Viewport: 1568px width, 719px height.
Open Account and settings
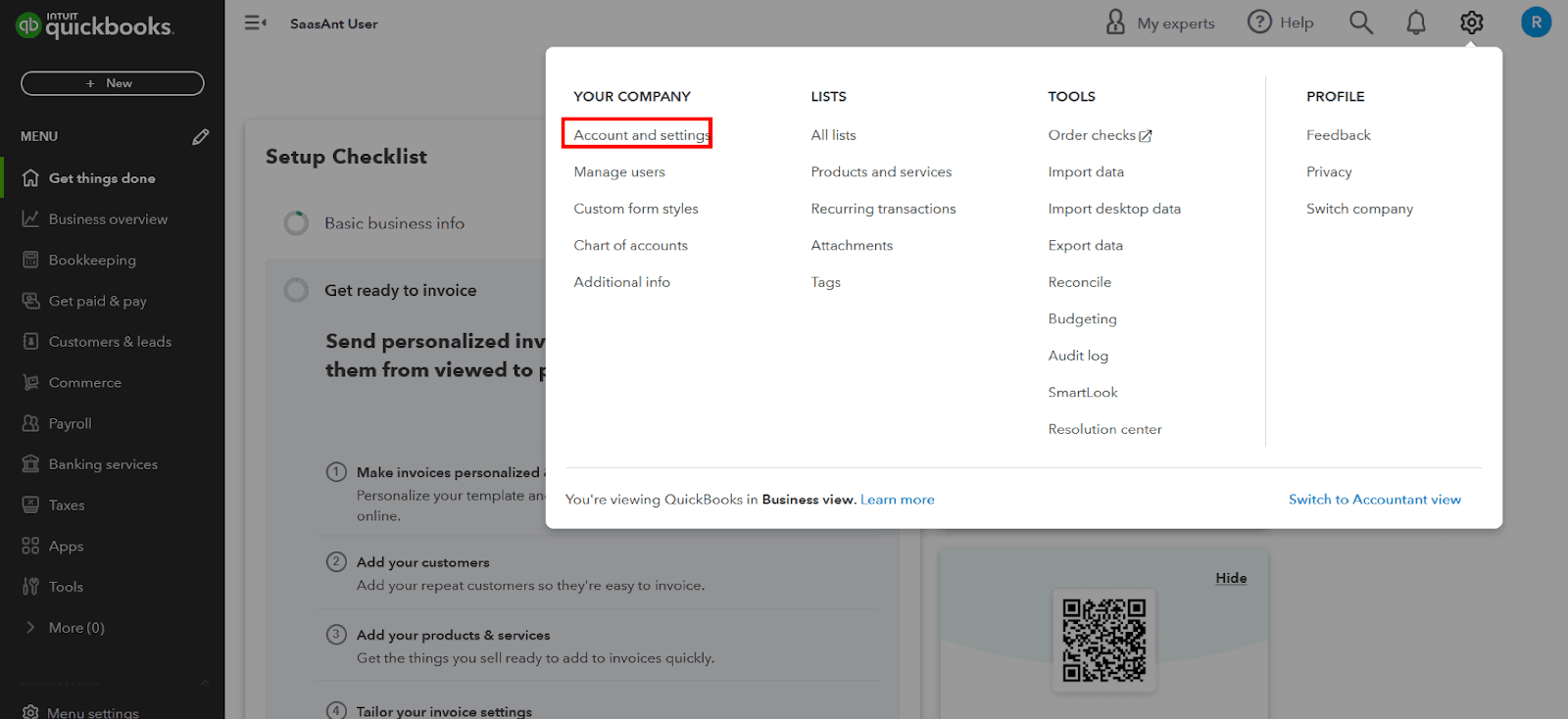[x=642, y=135]
